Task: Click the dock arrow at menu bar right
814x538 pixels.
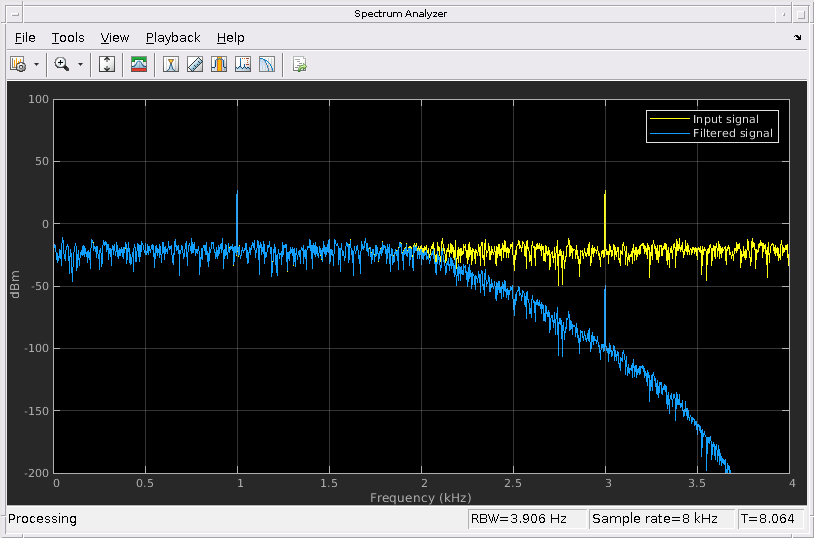Action: 797,38
